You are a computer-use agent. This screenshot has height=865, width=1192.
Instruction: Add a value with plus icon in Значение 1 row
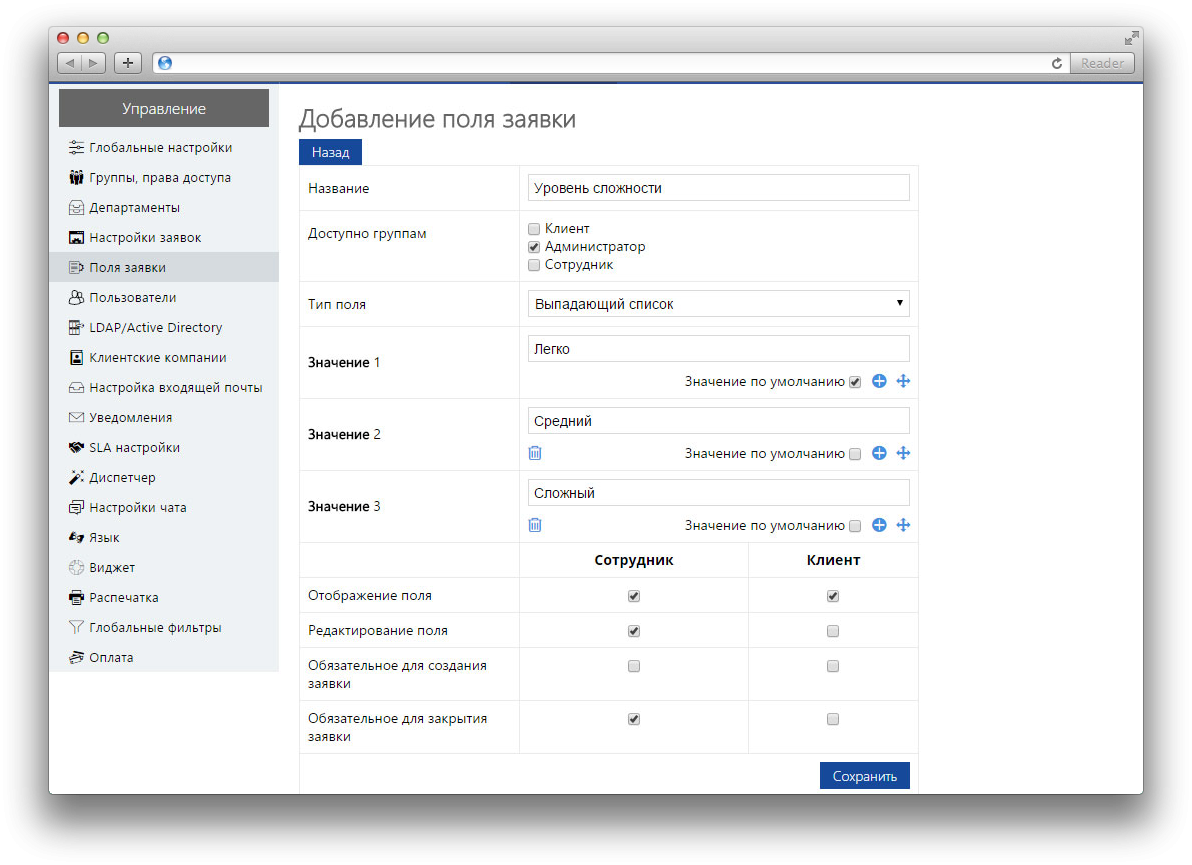point(879,381)
